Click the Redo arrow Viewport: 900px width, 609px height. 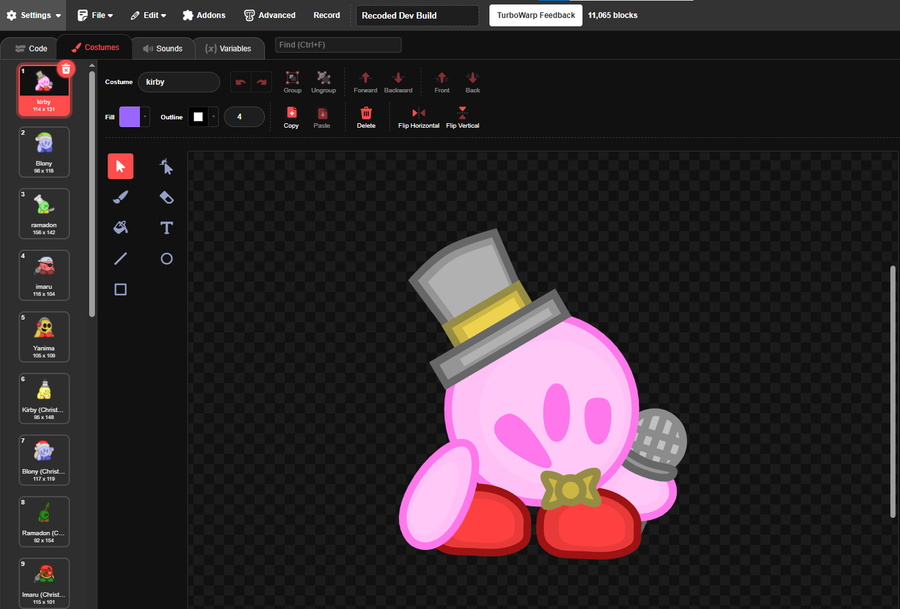pos(261,82)
